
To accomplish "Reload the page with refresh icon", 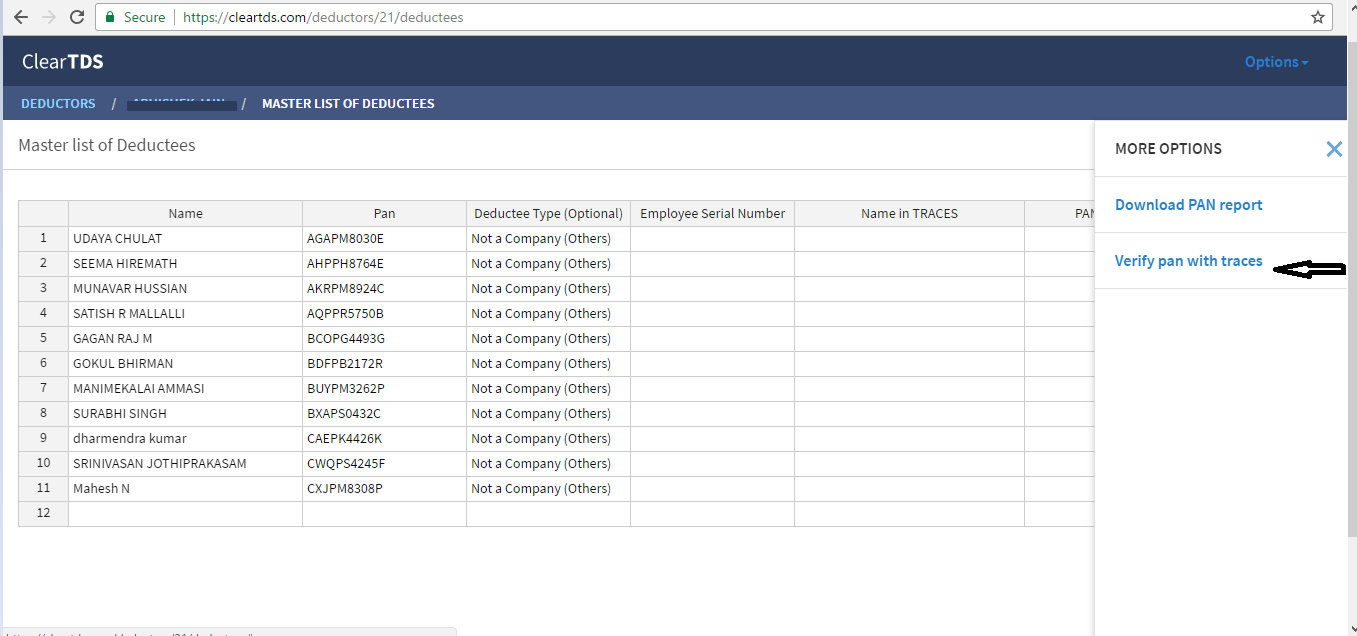I will tap(77, 17).
